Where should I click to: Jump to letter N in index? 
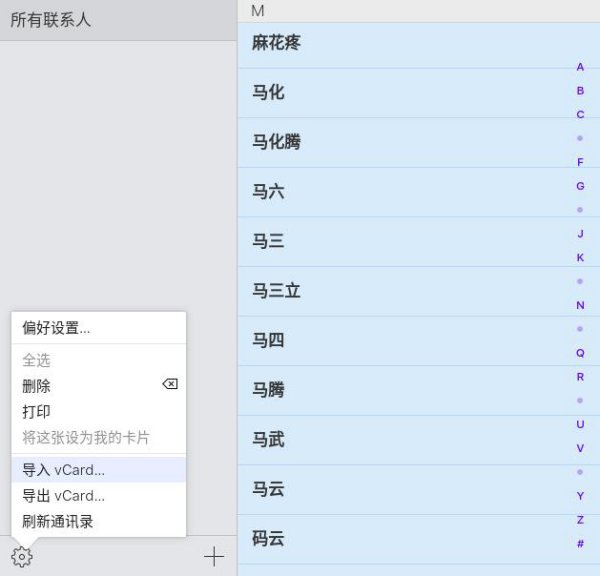click(580, 305)
